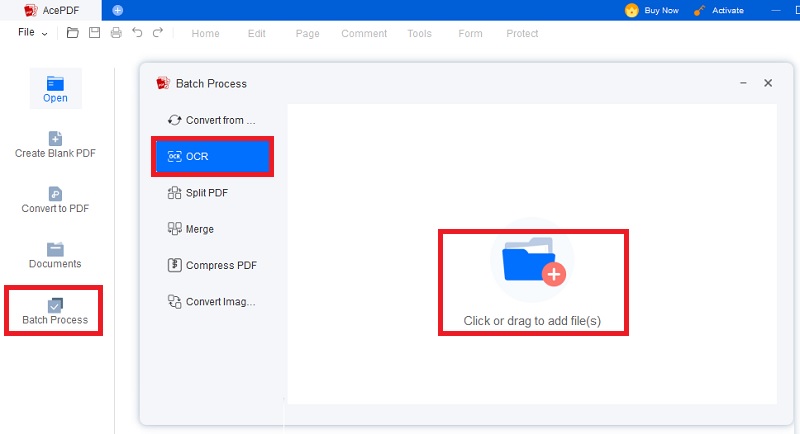Click 'Click or drag to add file(s)' text

coord(532,321)
